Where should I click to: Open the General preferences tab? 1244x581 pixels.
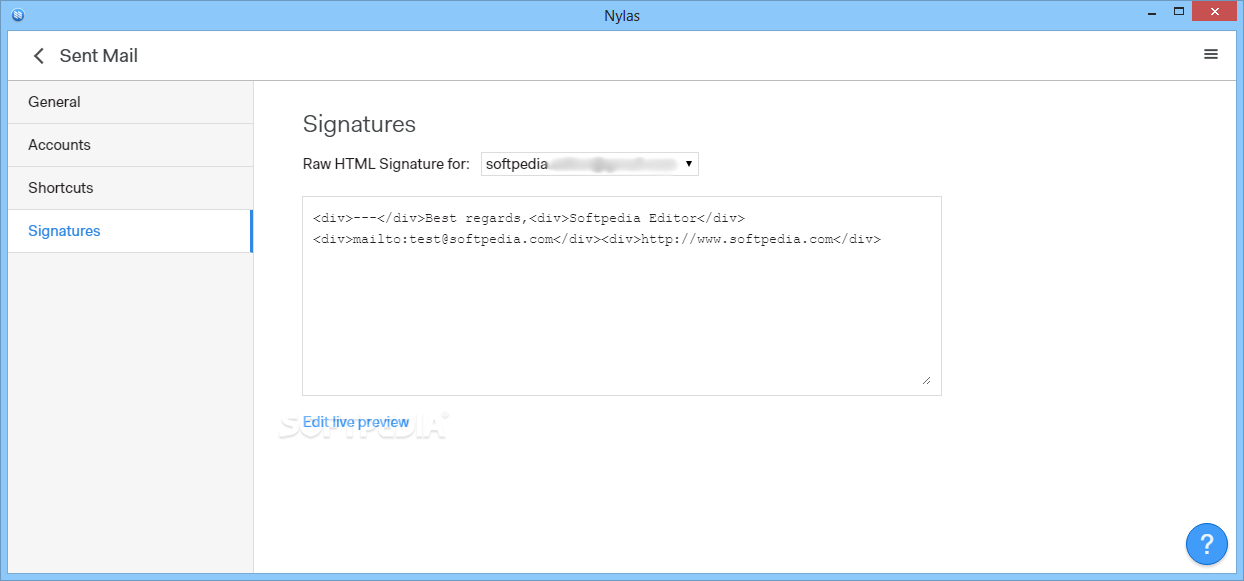click(x=130, y=102)
